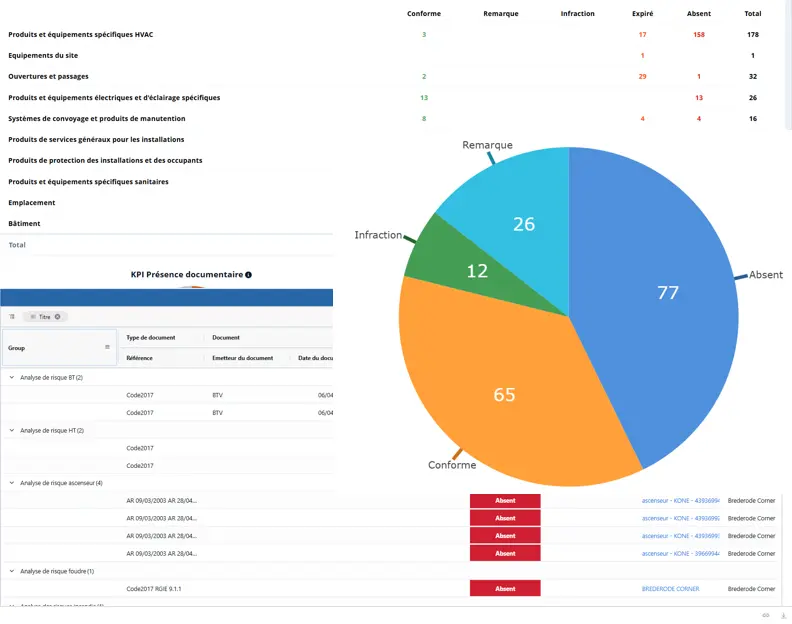Viewport: 792px width, 624px height.
Task: Collapse the Analyse de risque ascenseur group
Action: [12, 482]
